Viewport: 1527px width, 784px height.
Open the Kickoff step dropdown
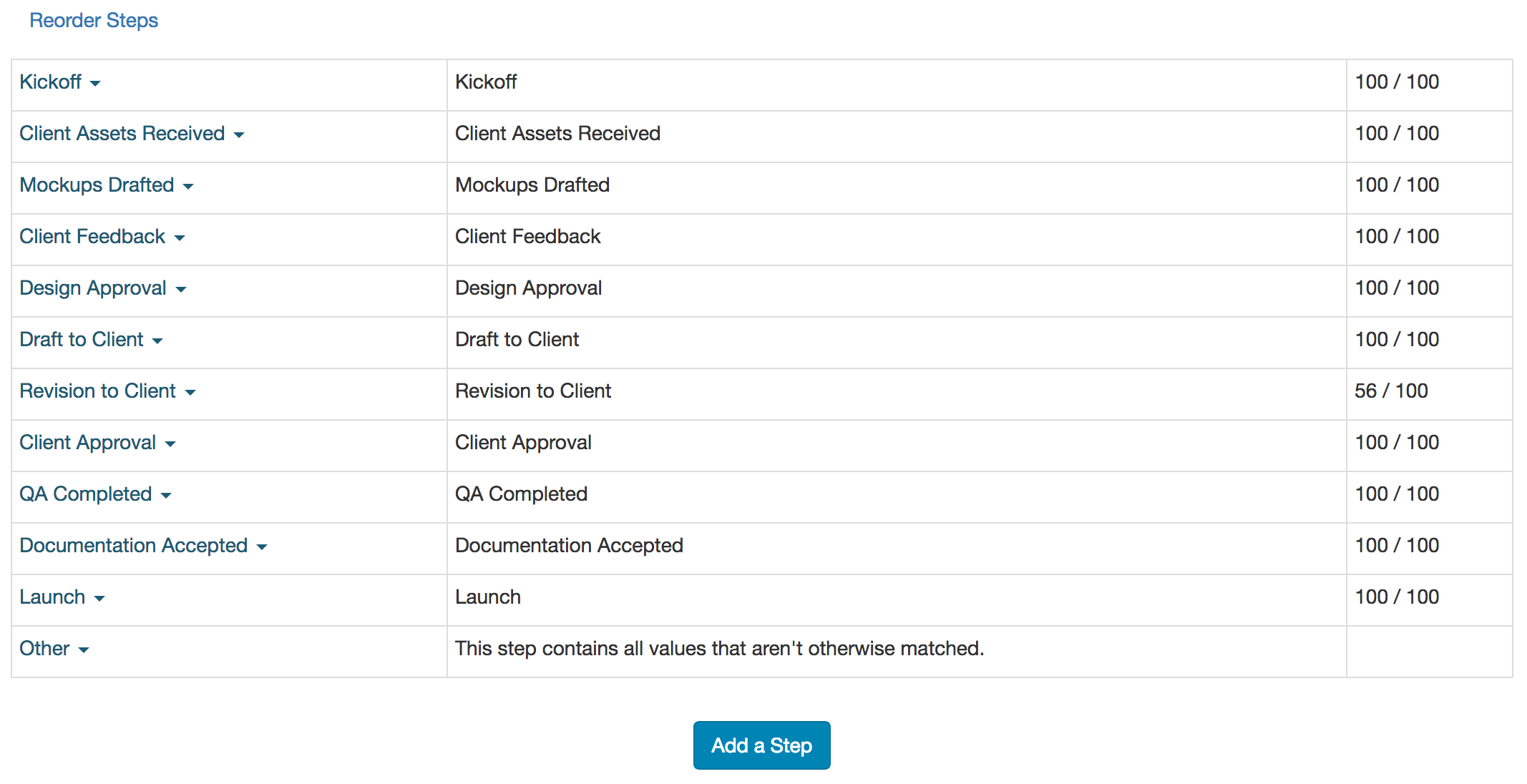point(60,82)
